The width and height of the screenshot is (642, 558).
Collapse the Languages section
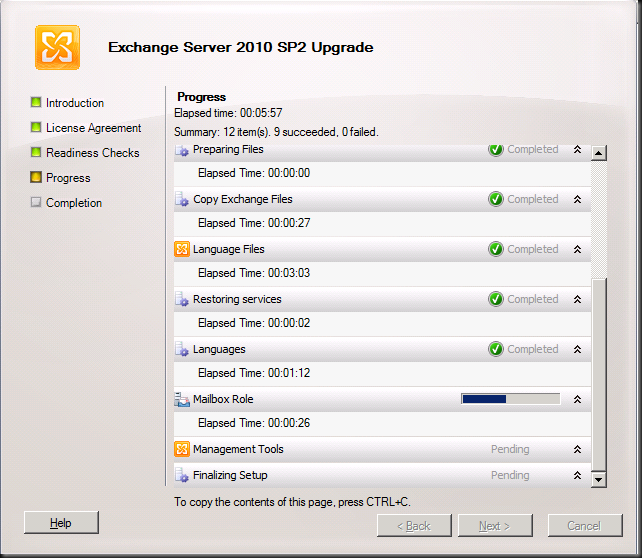[577, 349]
